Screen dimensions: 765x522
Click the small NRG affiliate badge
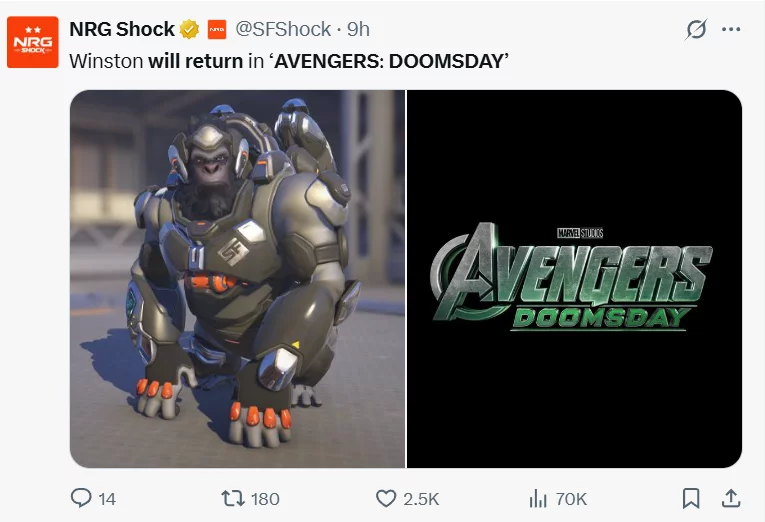pos(217,29)
